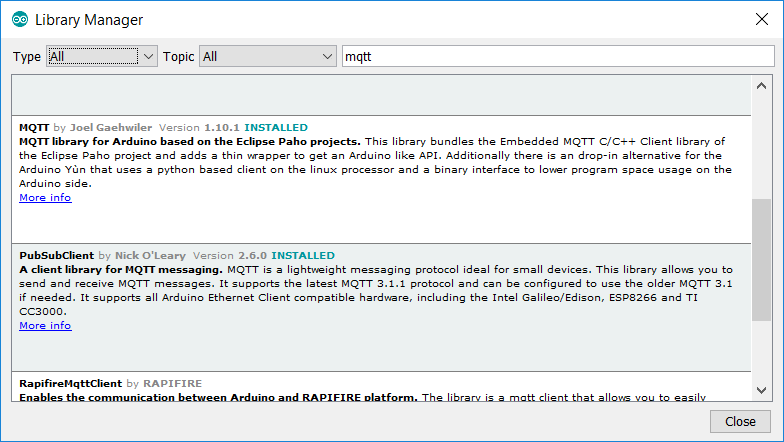This screenshot has height=442, width=784.
Task: Open More info link for PubSubClient
Action: tap(45, 326)
